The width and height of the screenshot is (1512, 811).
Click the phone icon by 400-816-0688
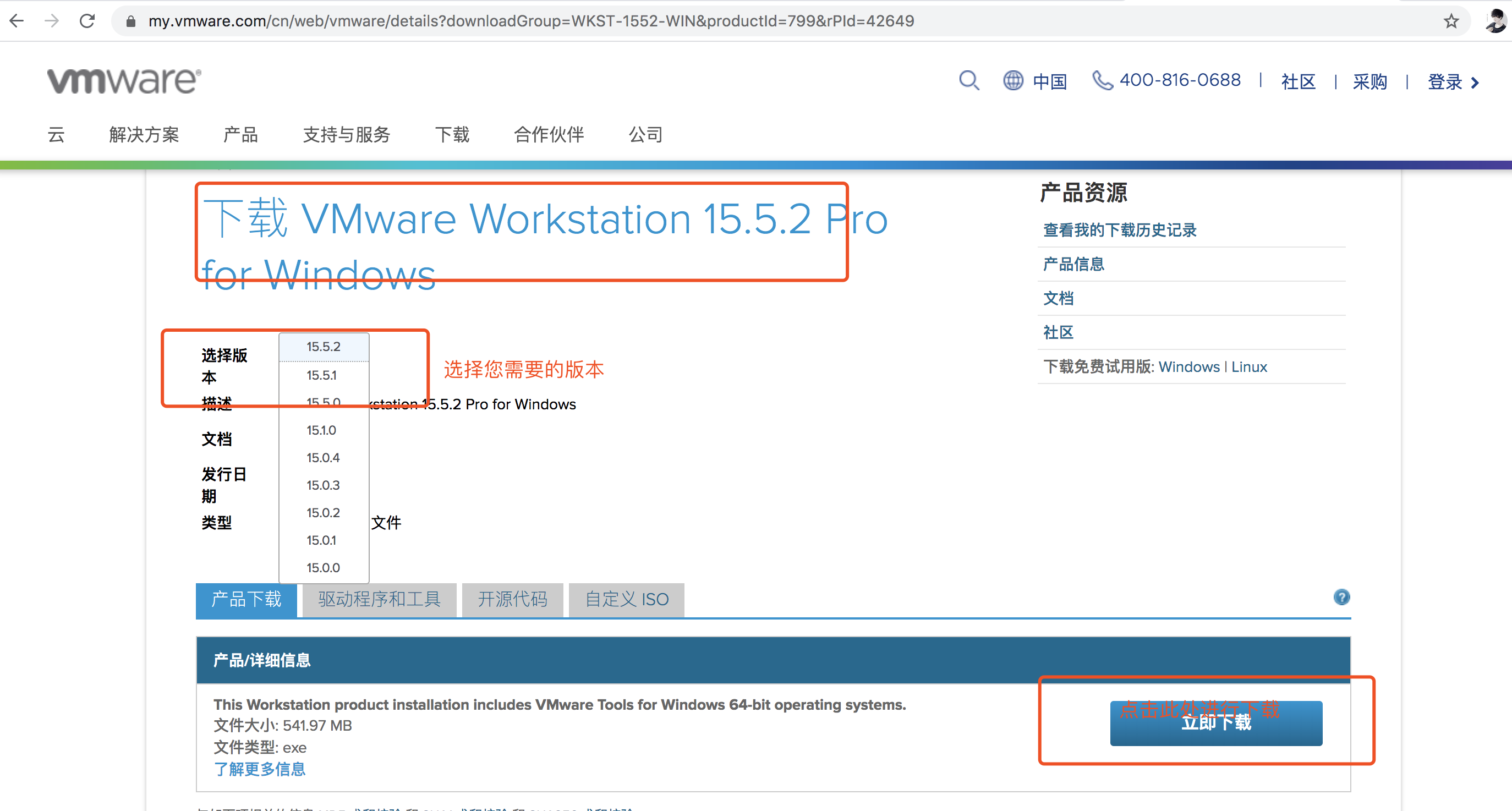click(1102, 80)
